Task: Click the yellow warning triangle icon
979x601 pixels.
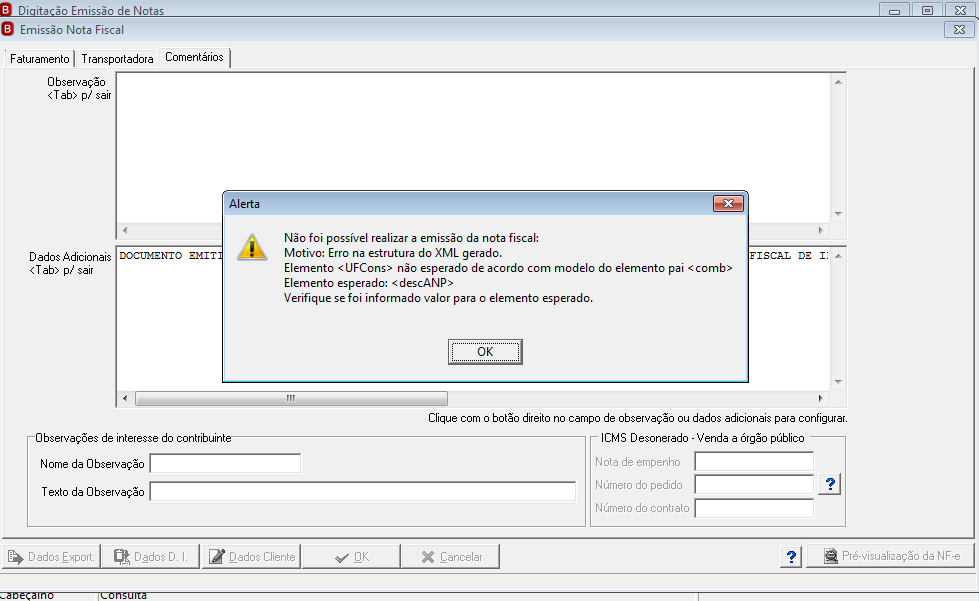Action: point(252,248)
